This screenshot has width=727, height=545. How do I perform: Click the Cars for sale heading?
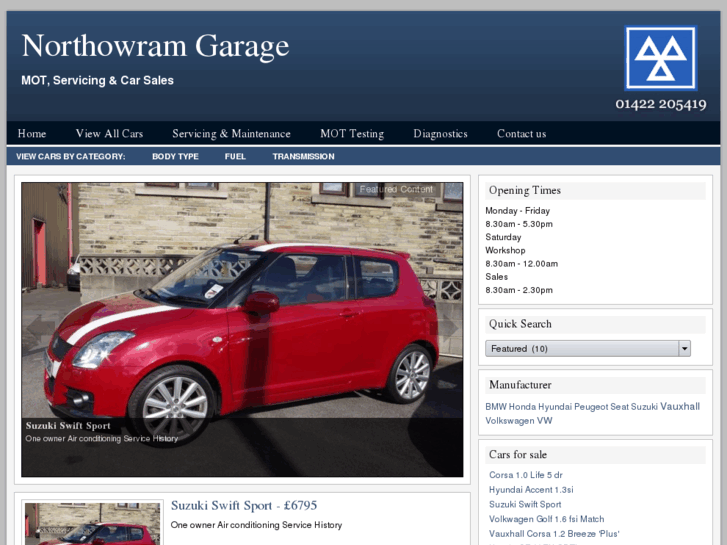pyautogui.click(x=517, y=455)
